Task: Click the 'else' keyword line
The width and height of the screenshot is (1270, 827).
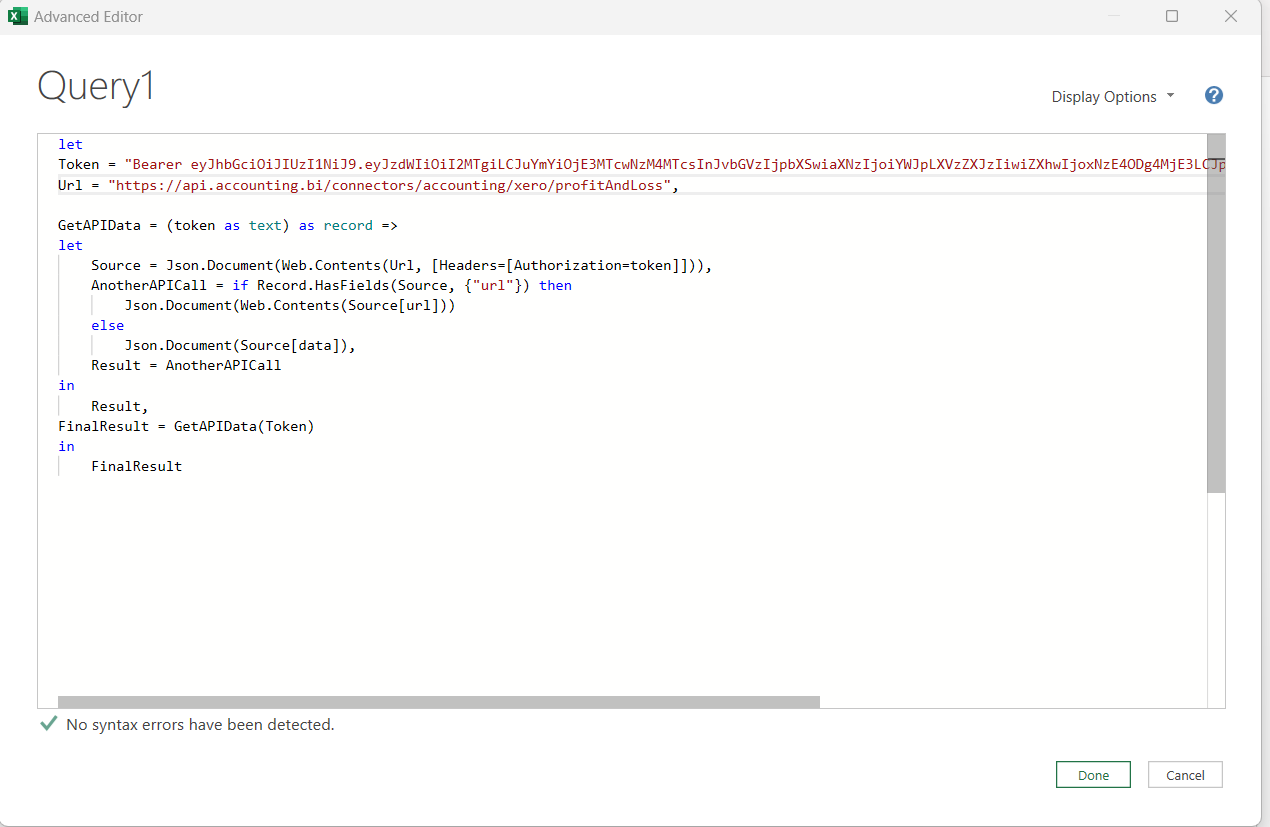Action: pos(108,325)
